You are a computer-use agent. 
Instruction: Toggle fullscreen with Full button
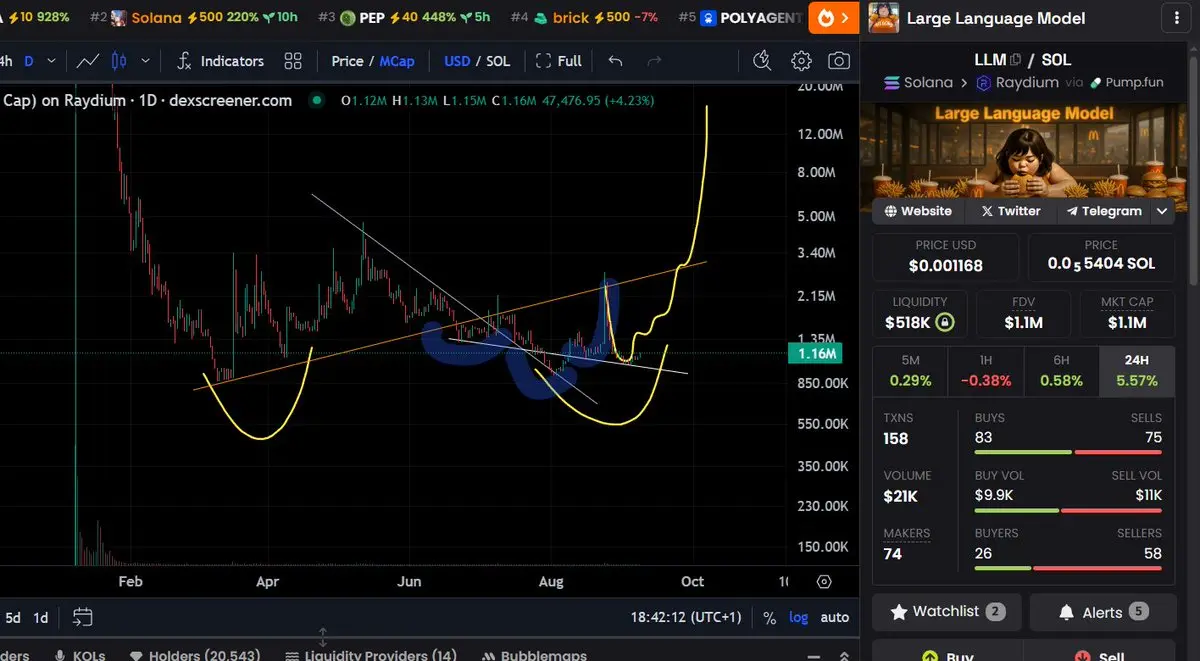pyautogui.click(x=559, y=61)
